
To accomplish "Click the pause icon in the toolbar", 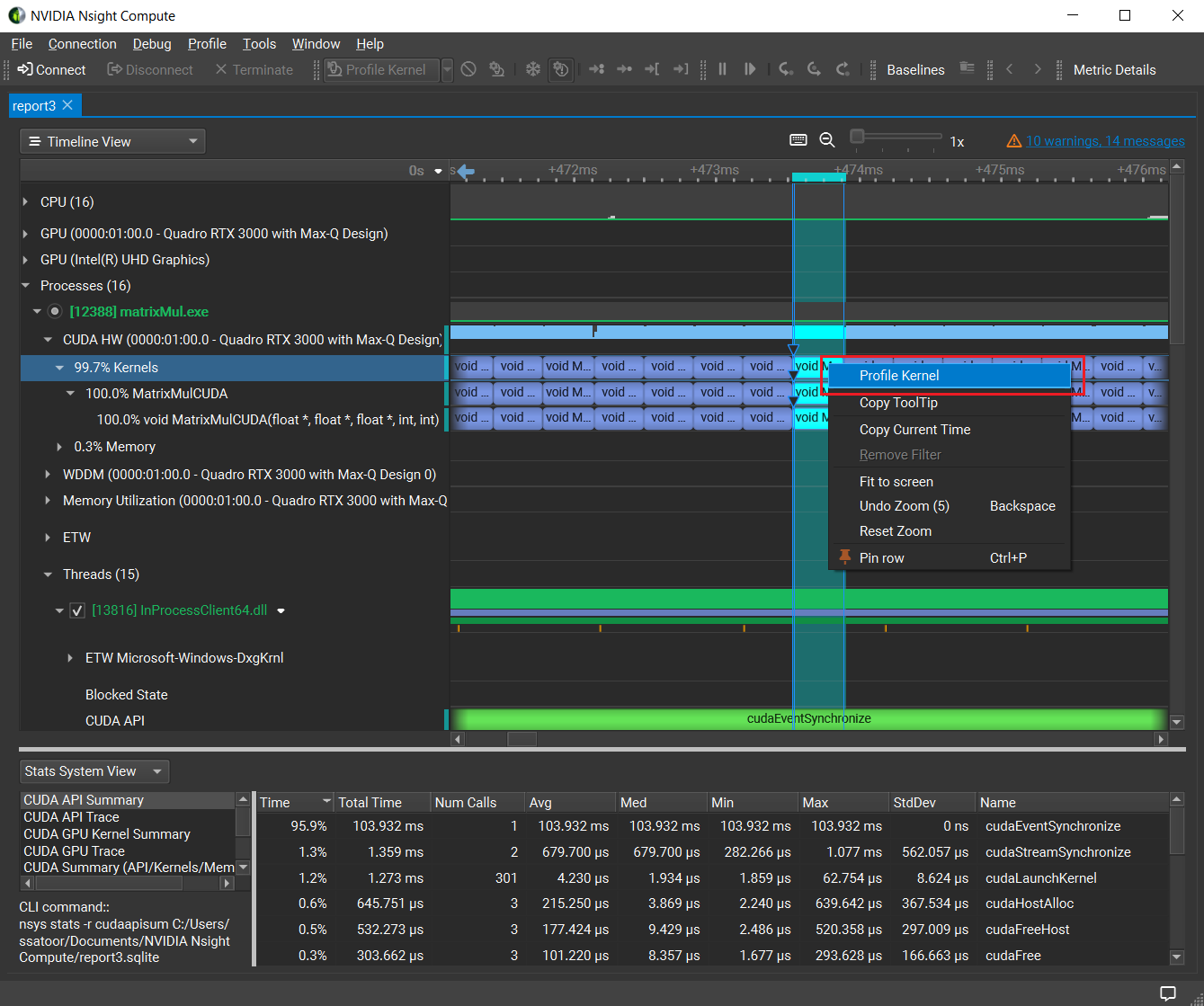I will tap(722, 69).
